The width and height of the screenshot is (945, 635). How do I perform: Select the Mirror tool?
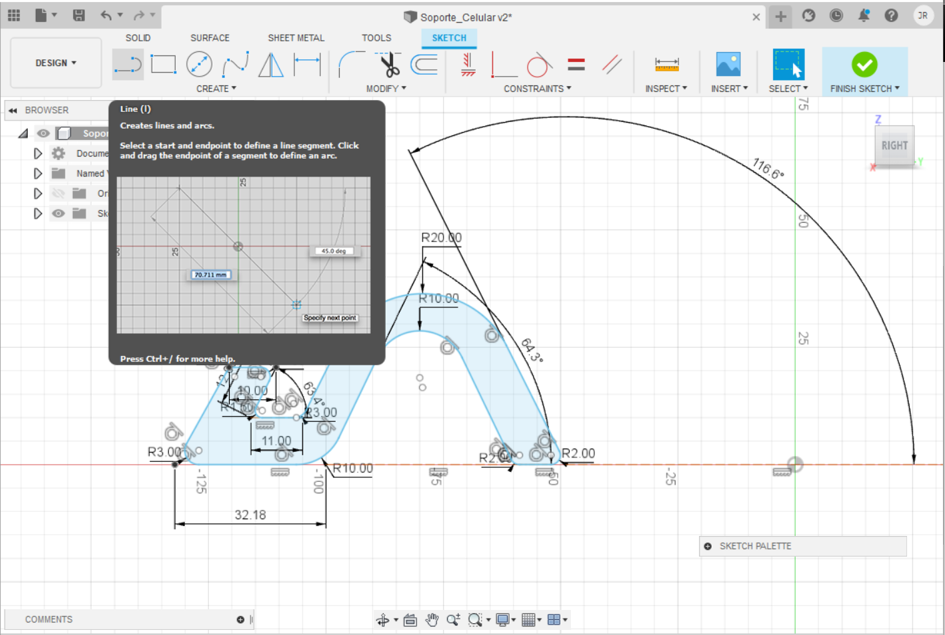click(271, 64)
